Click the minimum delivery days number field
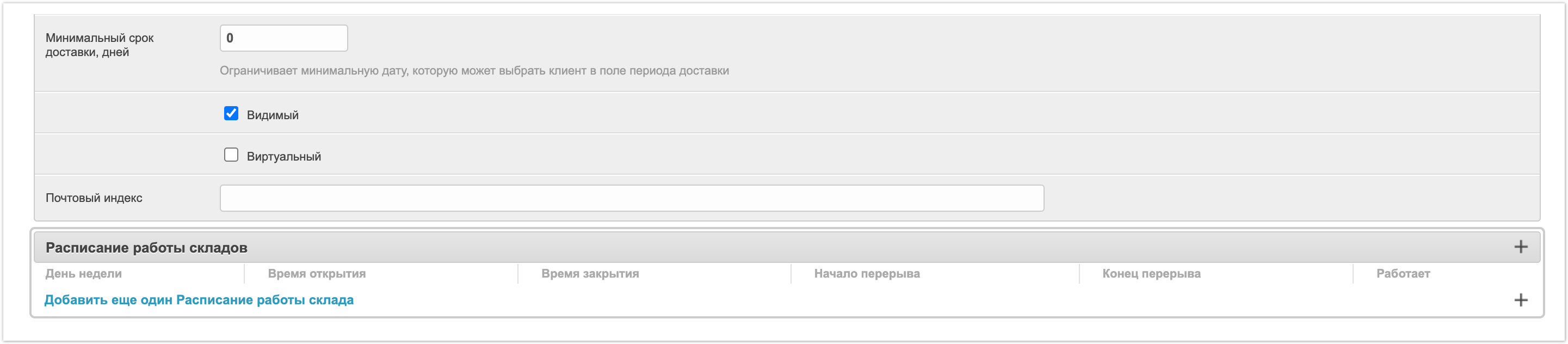This screenshot has width=1568, height=344. click(283, 38)
